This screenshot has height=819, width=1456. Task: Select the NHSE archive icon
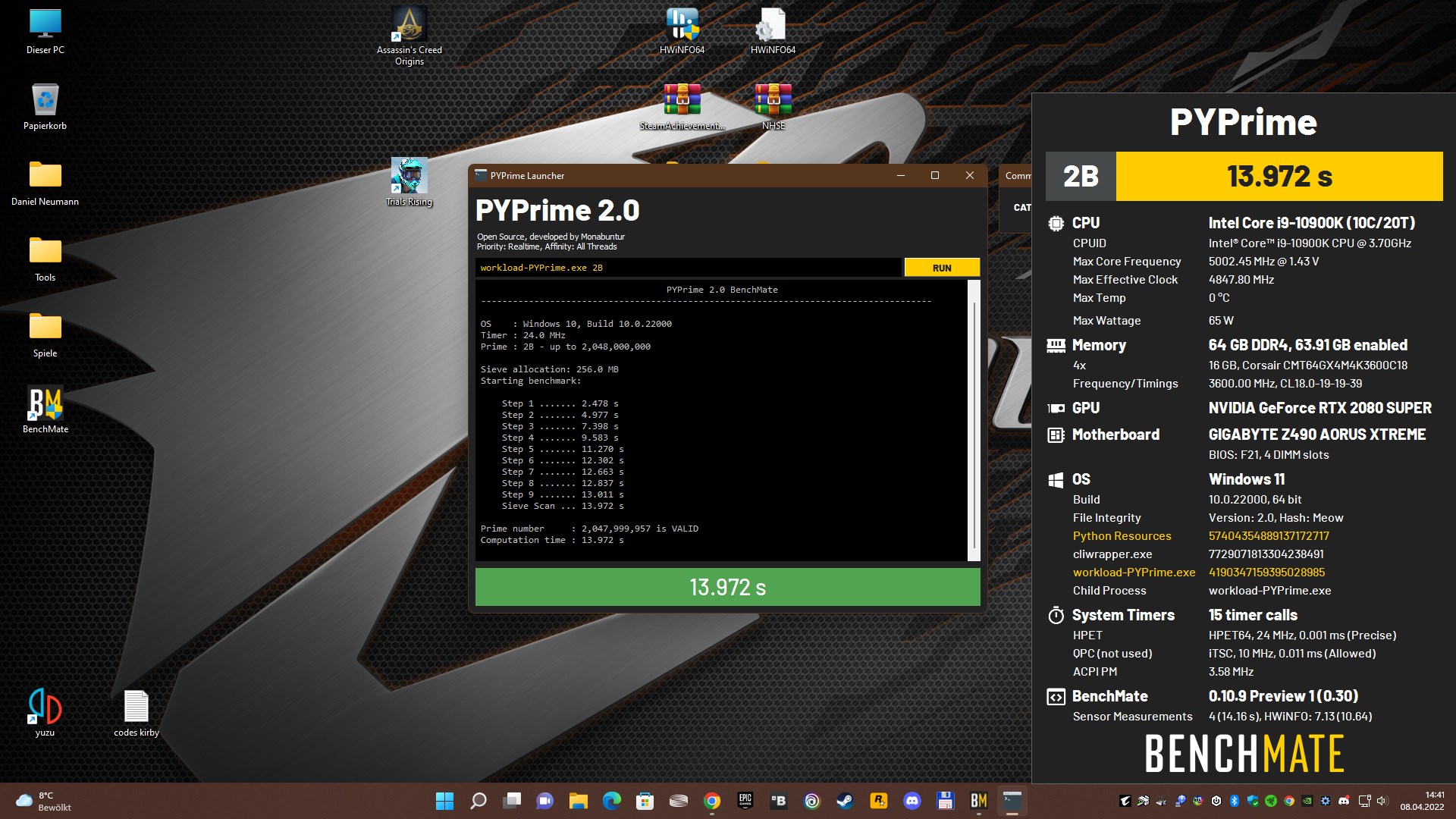pyautogui.click(x=773, y=107)
